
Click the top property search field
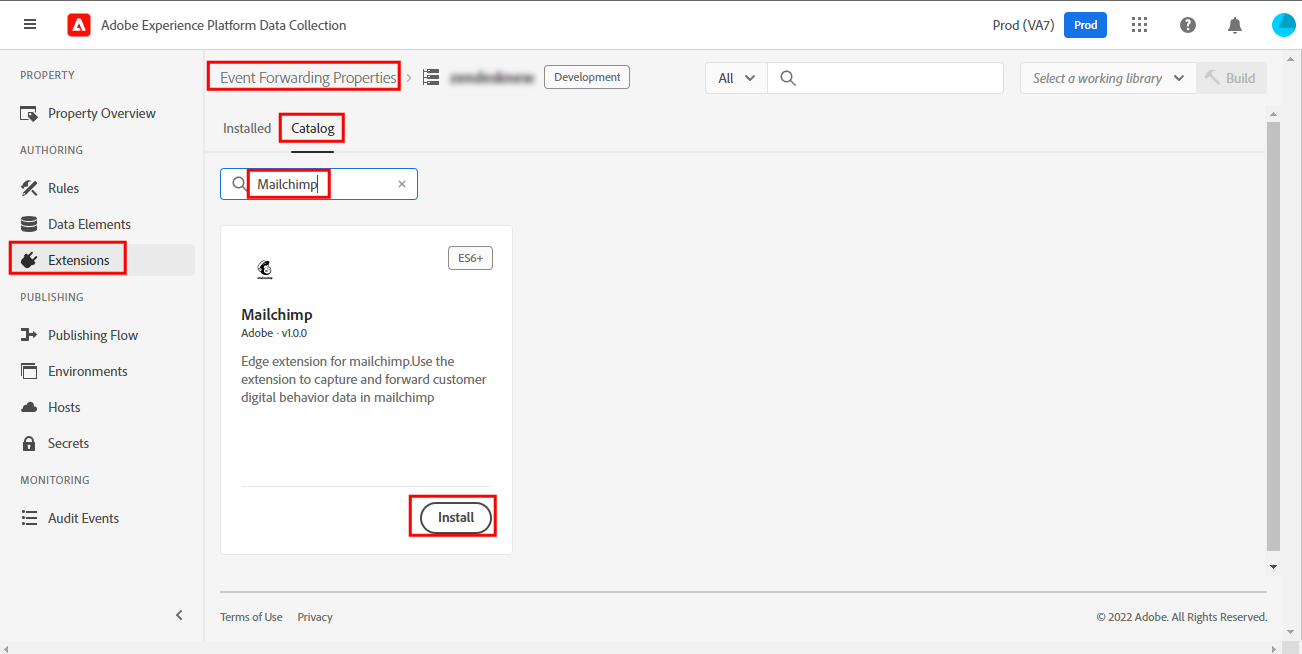point(885,78)
